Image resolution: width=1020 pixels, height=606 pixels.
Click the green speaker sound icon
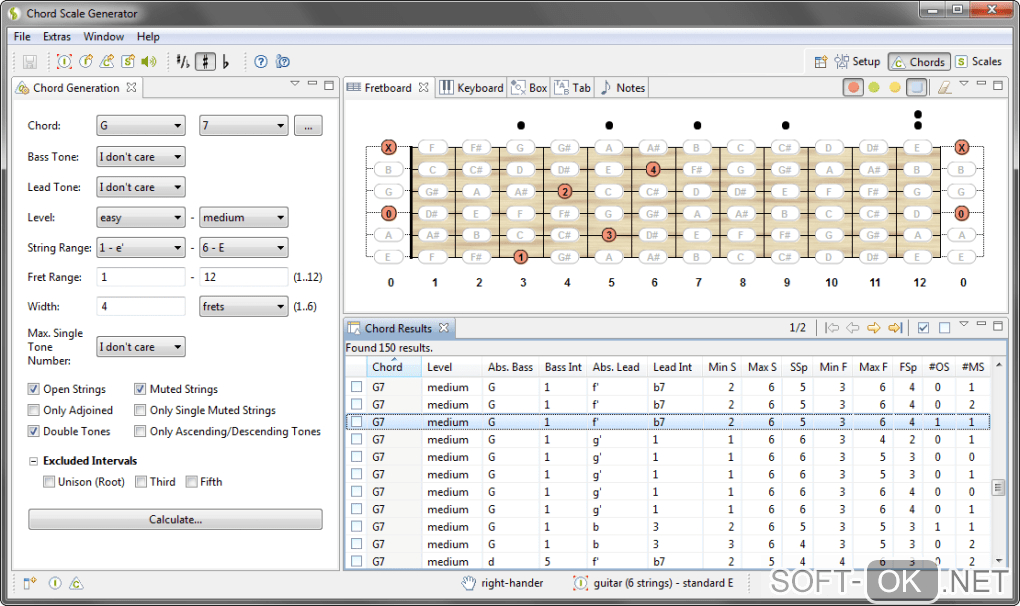coord(149,61)
